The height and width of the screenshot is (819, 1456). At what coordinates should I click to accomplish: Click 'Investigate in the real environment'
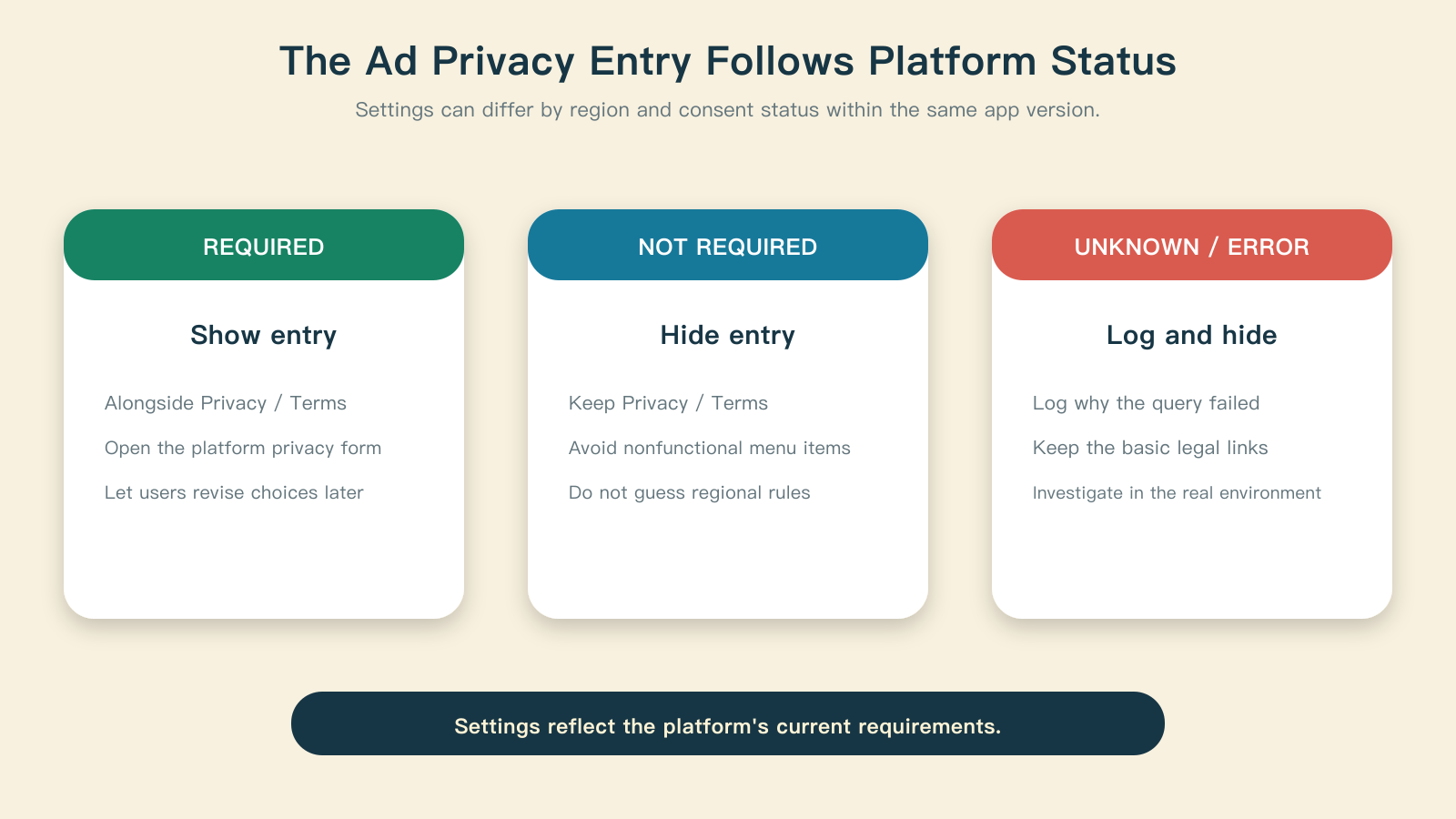1177,492
